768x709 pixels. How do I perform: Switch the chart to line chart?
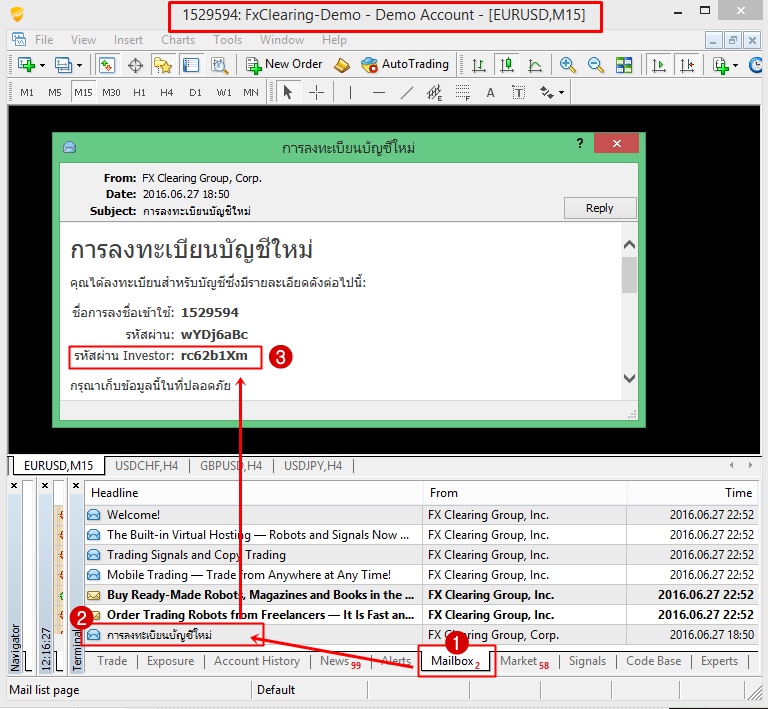pos(535,65)
